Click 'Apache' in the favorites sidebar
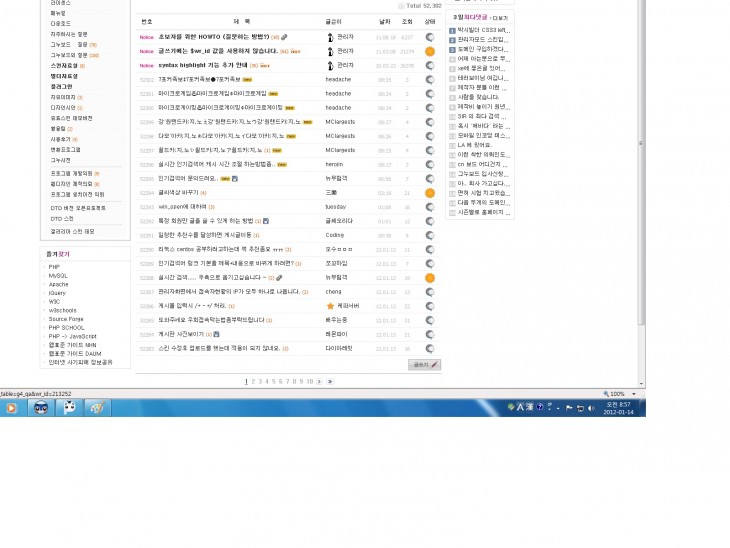 (x=59, y=284)
